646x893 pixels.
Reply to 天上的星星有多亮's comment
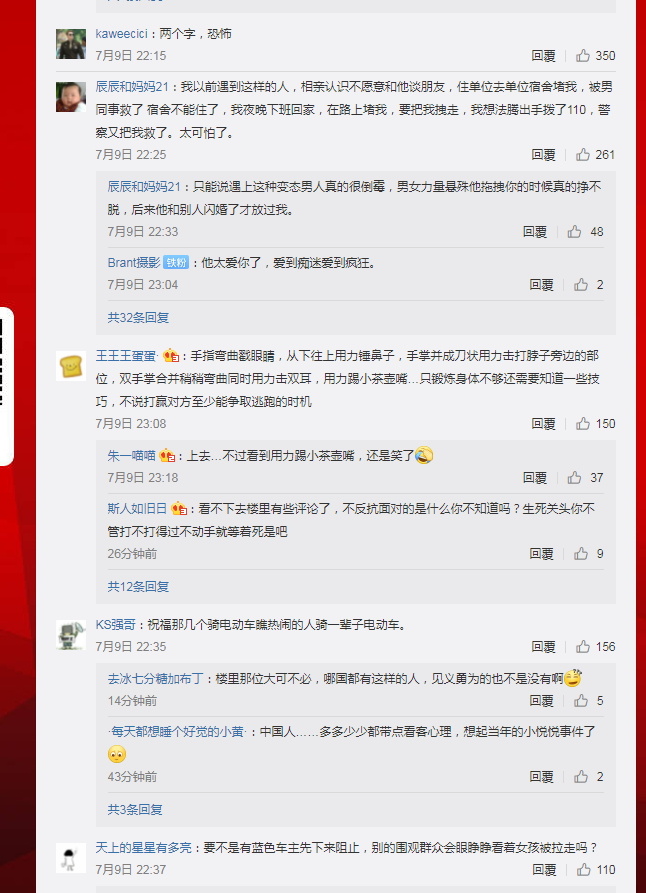(x=544, y=869)
